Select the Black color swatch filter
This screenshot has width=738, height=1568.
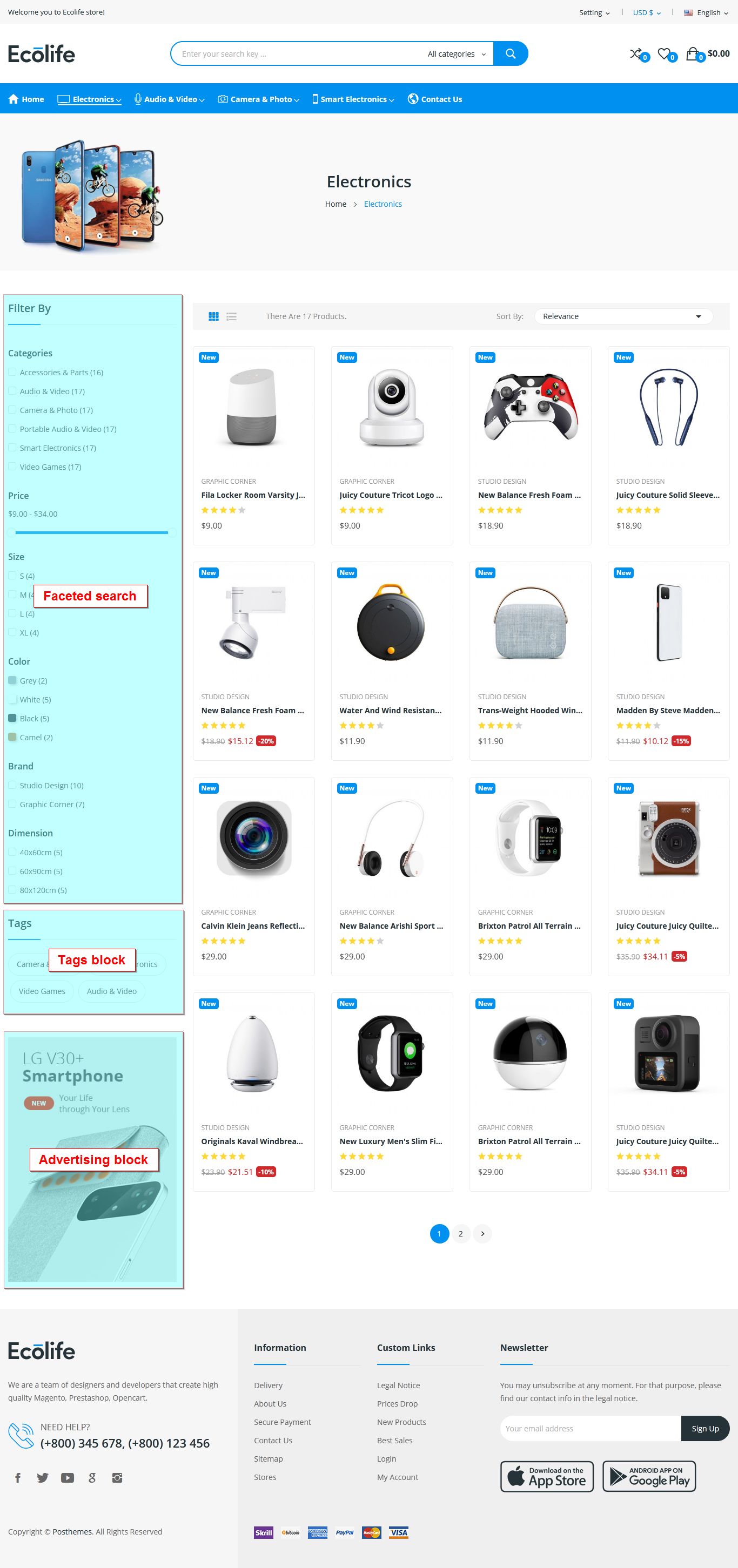pyautogui.click(x=12, y=718)
